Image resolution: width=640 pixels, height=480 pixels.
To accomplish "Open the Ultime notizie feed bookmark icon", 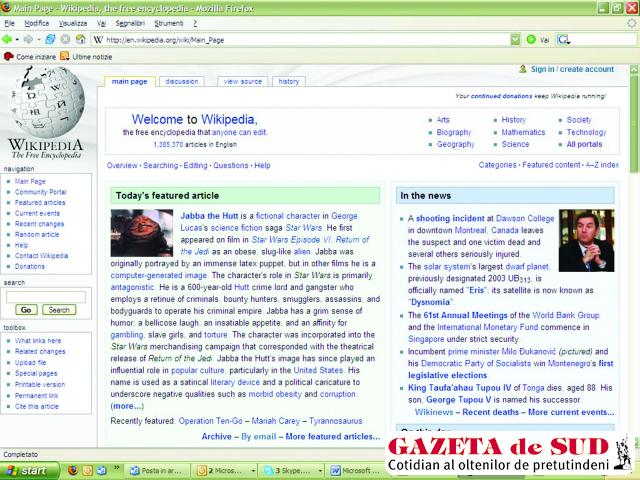I will [65, 57].
